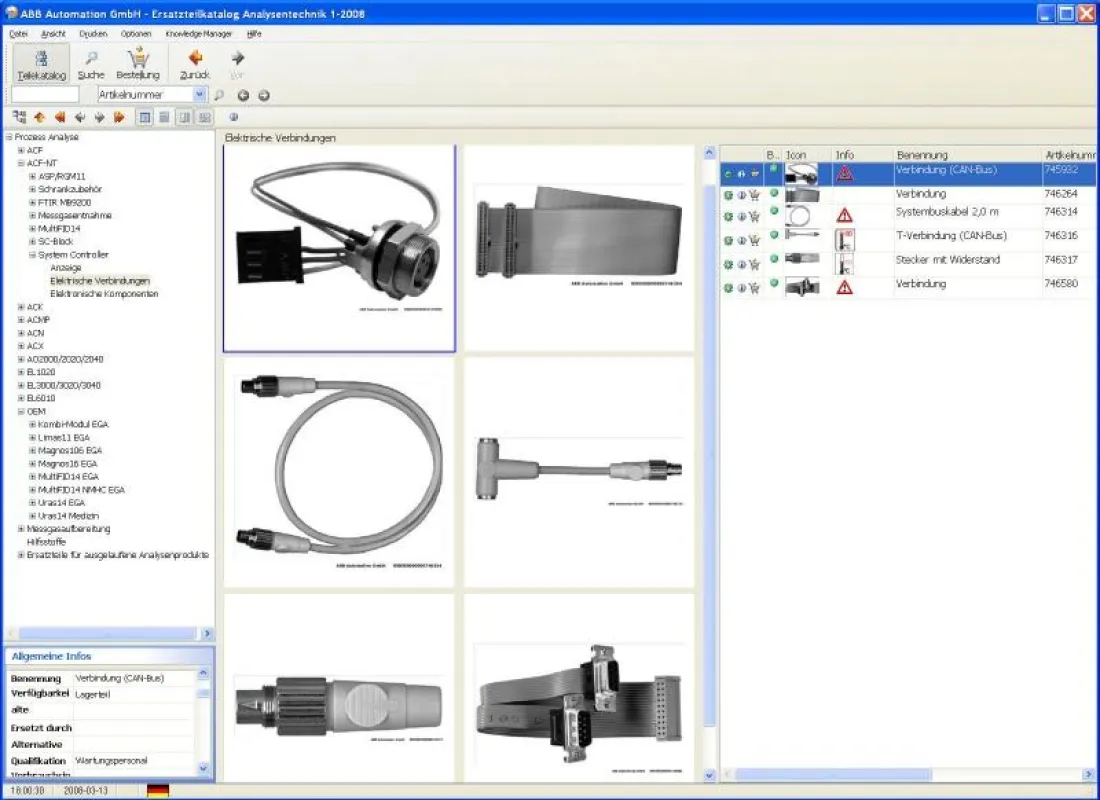
Task: Click the German flag in status bar
Action: click(158, 790)
